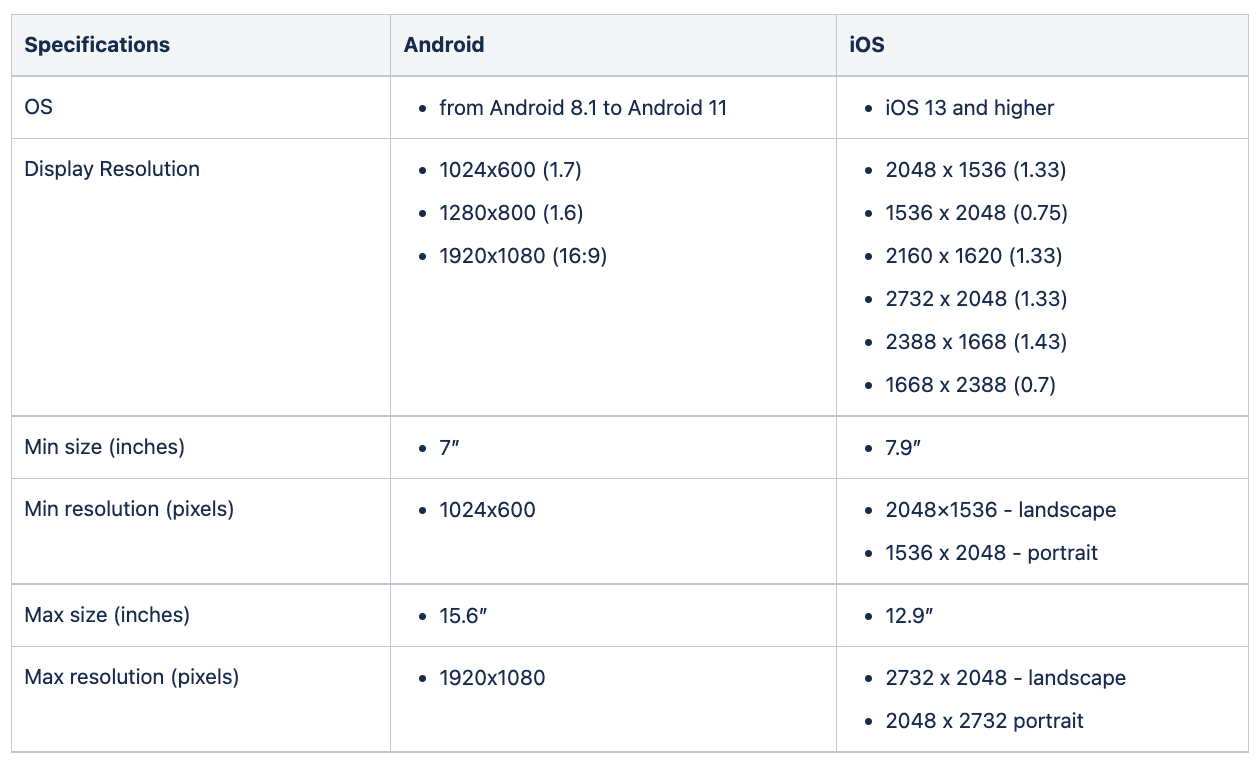Image resolution: width=1258 pixels, height=762 pixels.
Task: Click the Max resolution (pixels) label
Action: tap(132, 677)
